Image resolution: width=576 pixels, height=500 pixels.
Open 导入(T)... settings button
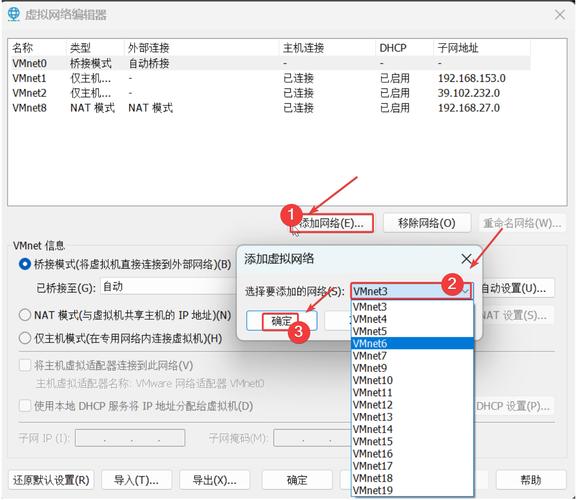click(x=136, y=480)
